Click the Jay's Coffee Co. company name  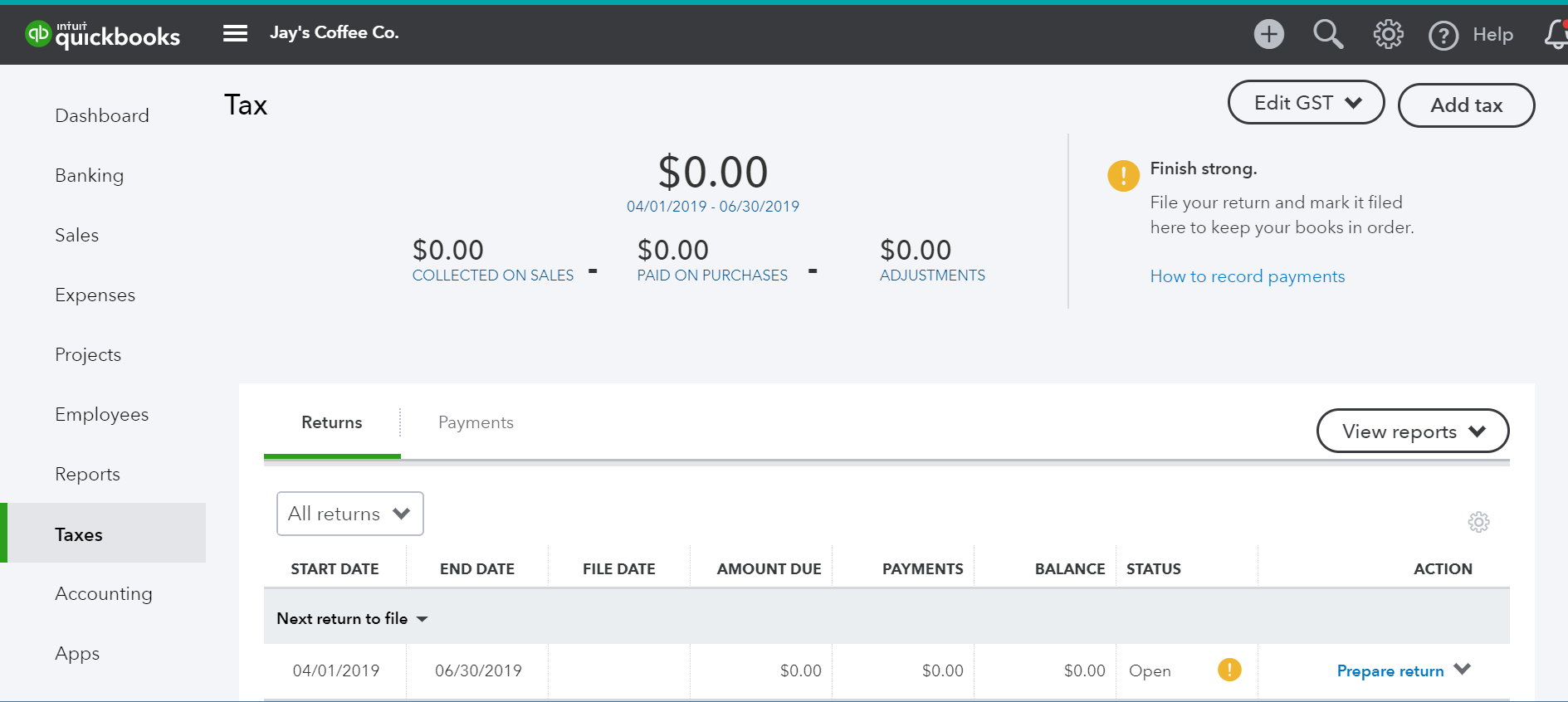point(334,32)
